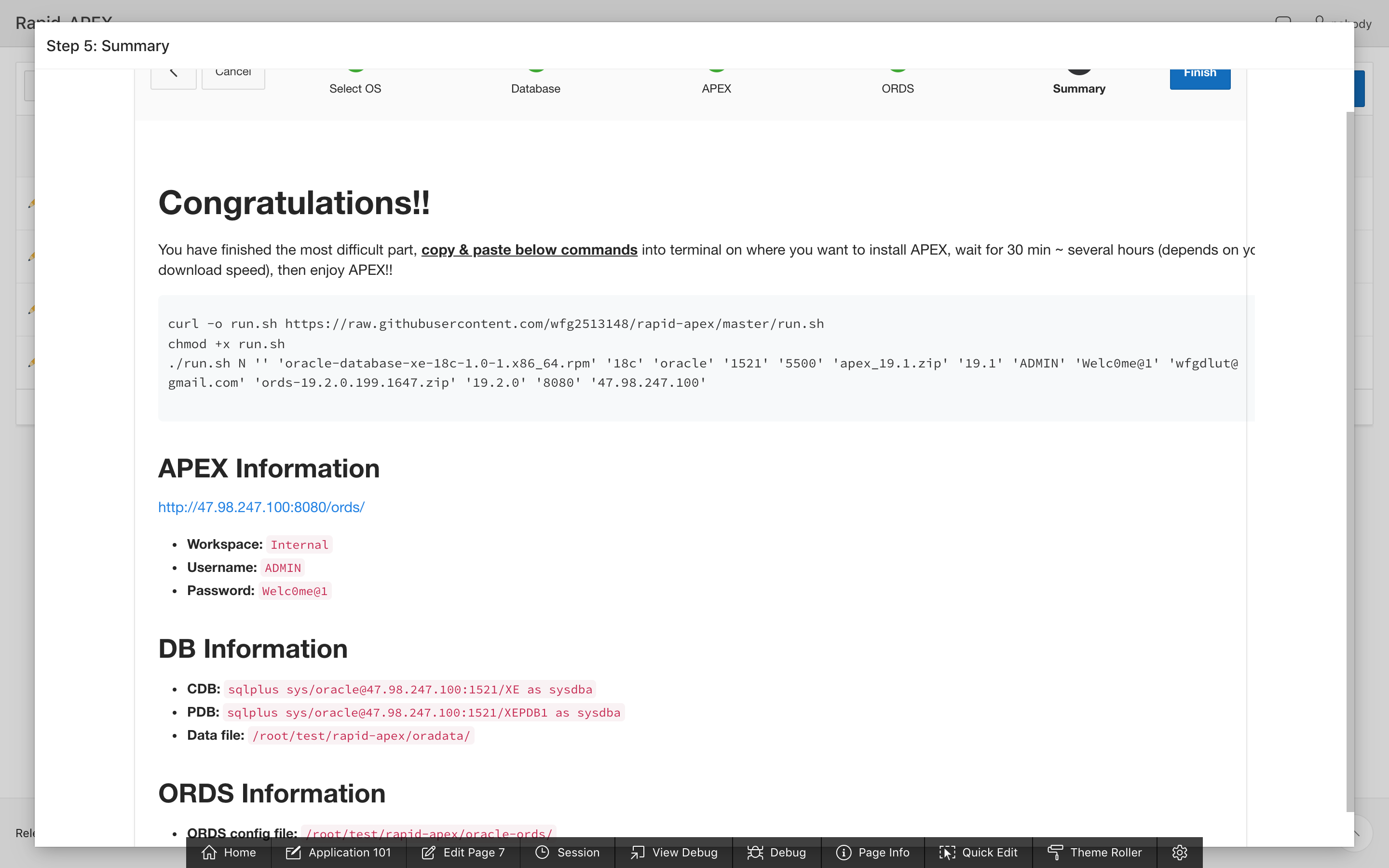Open the http://47.98.247.100:8080/ords/ link
The image size is (1389, 868).
(x=261, y=507)
